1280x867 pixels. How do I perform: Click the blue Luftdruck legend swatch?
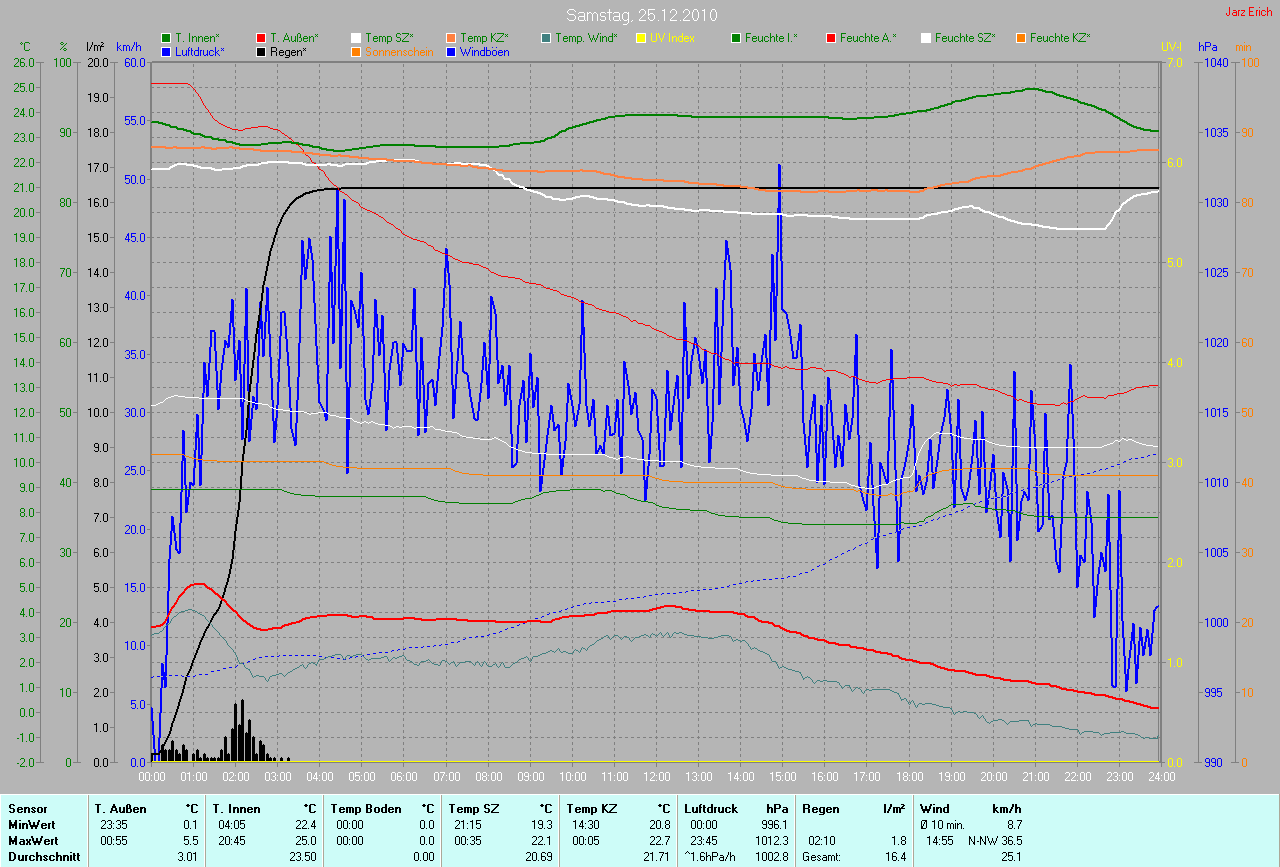(x=166, y=51)
